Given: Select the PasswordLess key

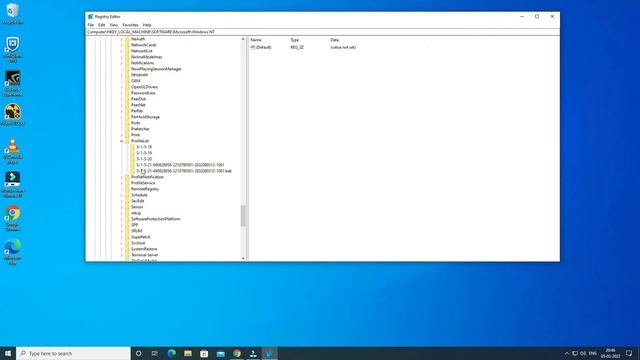Looking at the screenshot, I should [143, 93].
